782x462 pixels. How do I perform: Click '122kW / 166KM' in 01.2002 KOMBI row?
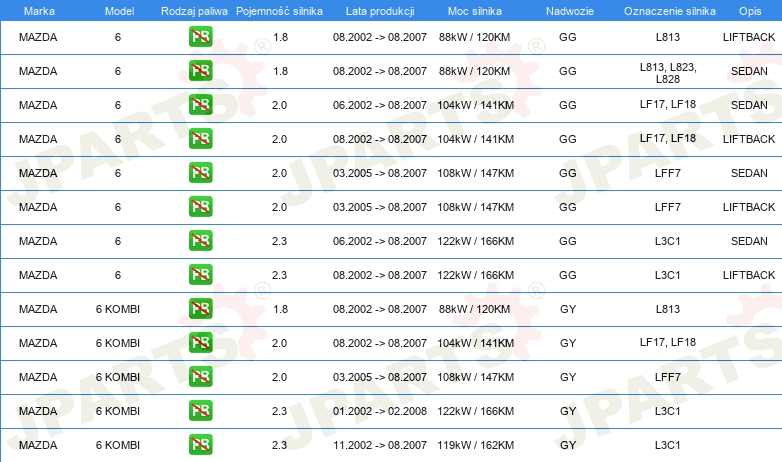[x=475, y=411]
